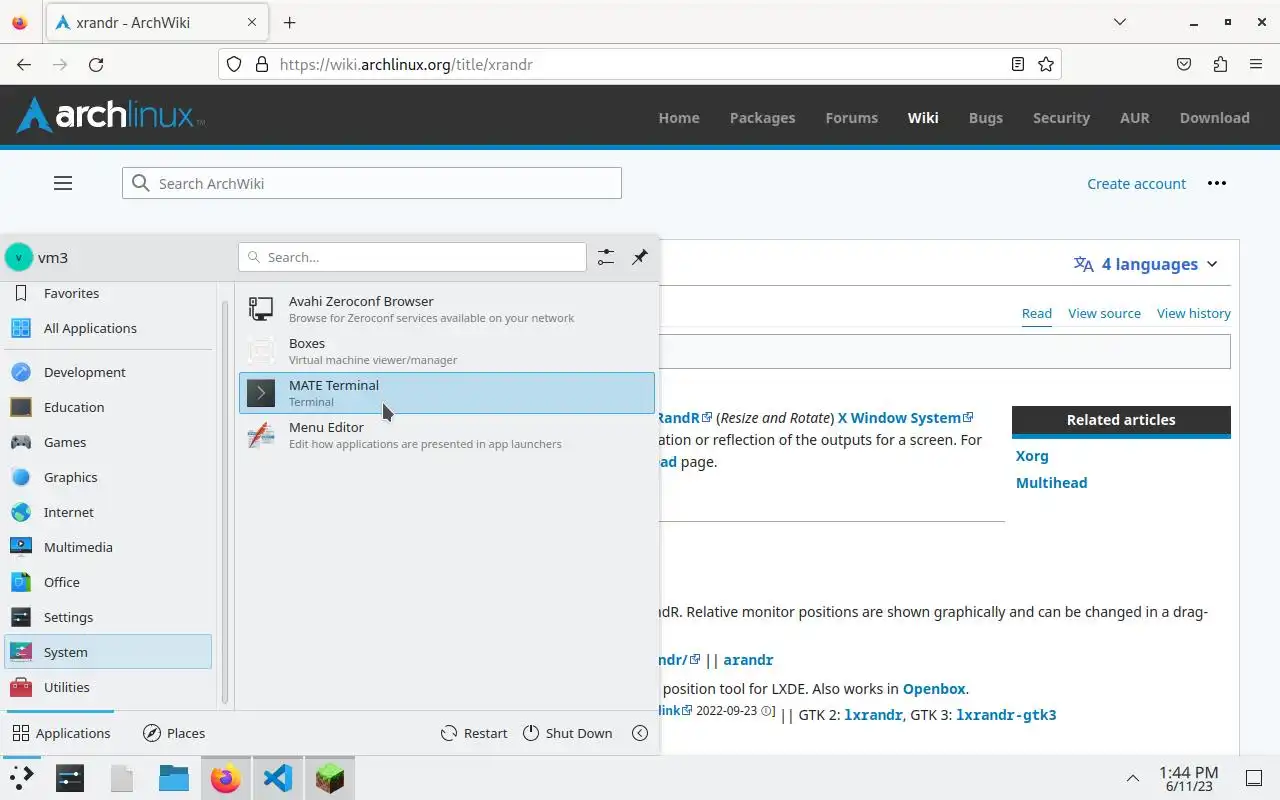Select the Favorites category
The height and width of the screenshot is (800, 1280).
pyautogui.click(x=108, y=293)
